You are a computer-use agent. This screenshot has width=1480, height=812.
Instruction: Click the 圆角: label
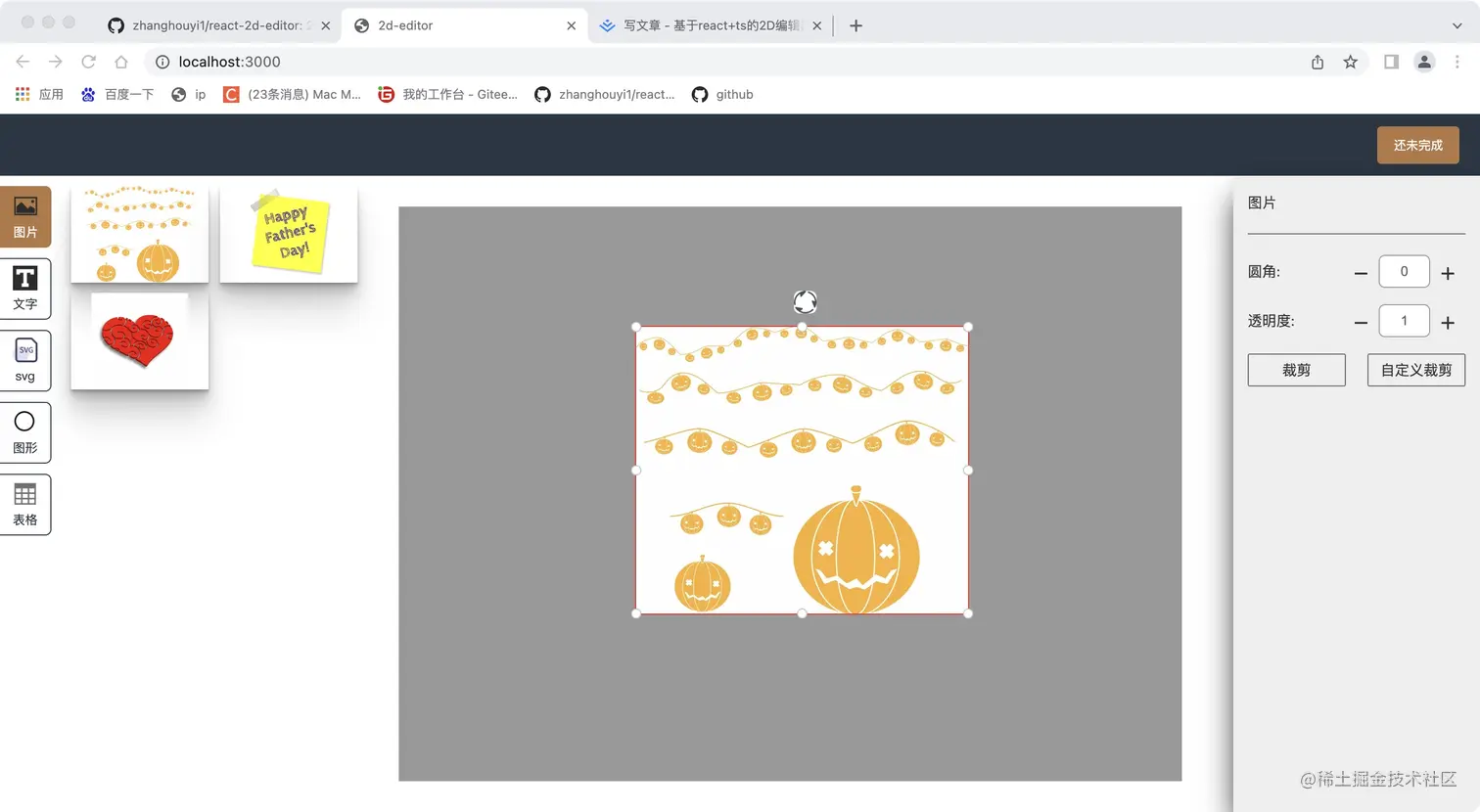pos(1264,272)
